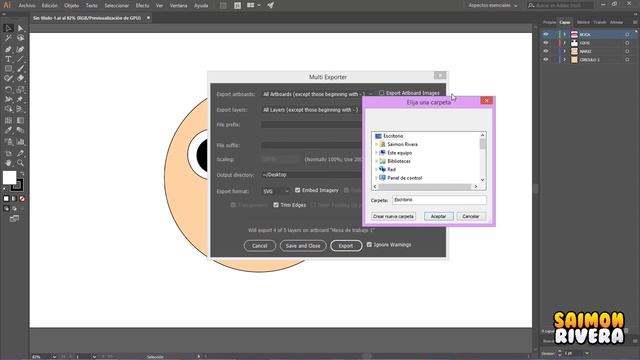Image resolution: width=640 pixels, height=360 pixels.
Task: Select the Paintbrush tool
Action: point(20,69)
